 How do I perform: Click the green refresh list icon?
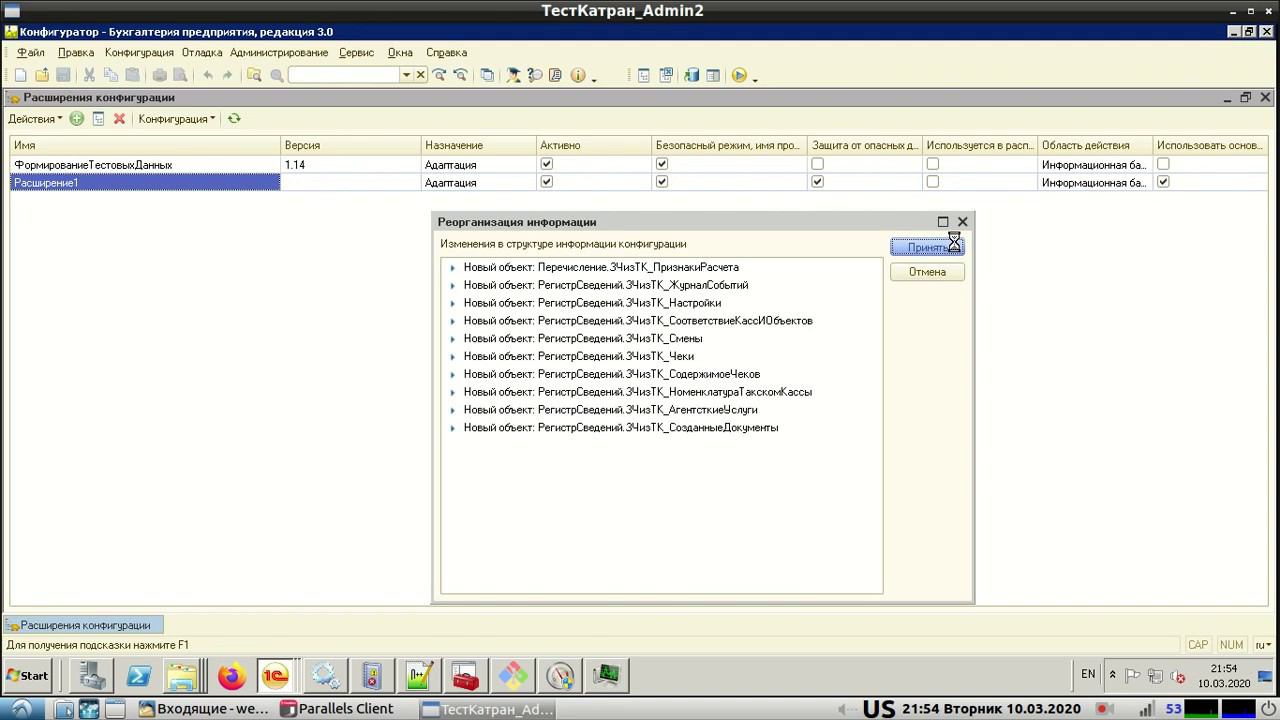click(234, 119)
